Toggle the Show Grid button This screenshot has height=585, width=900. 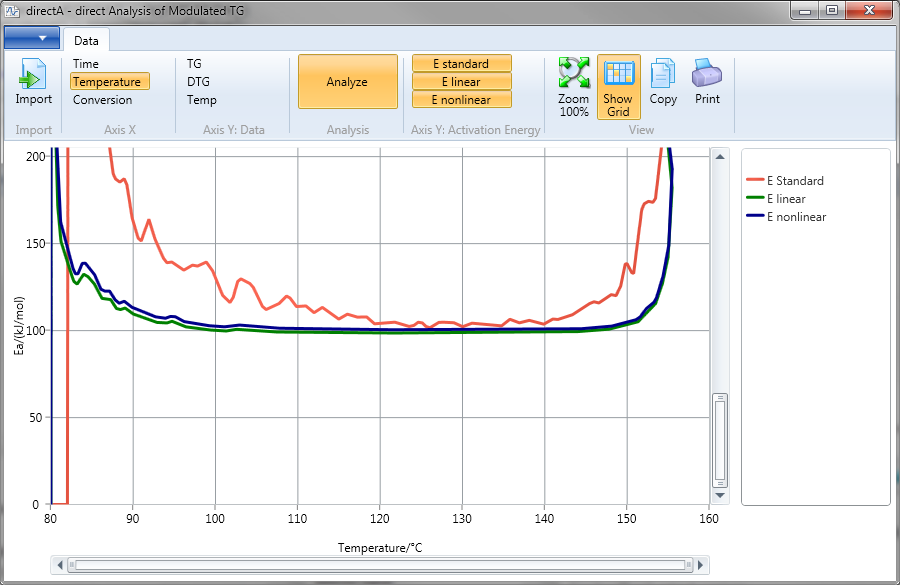[618, 87]
